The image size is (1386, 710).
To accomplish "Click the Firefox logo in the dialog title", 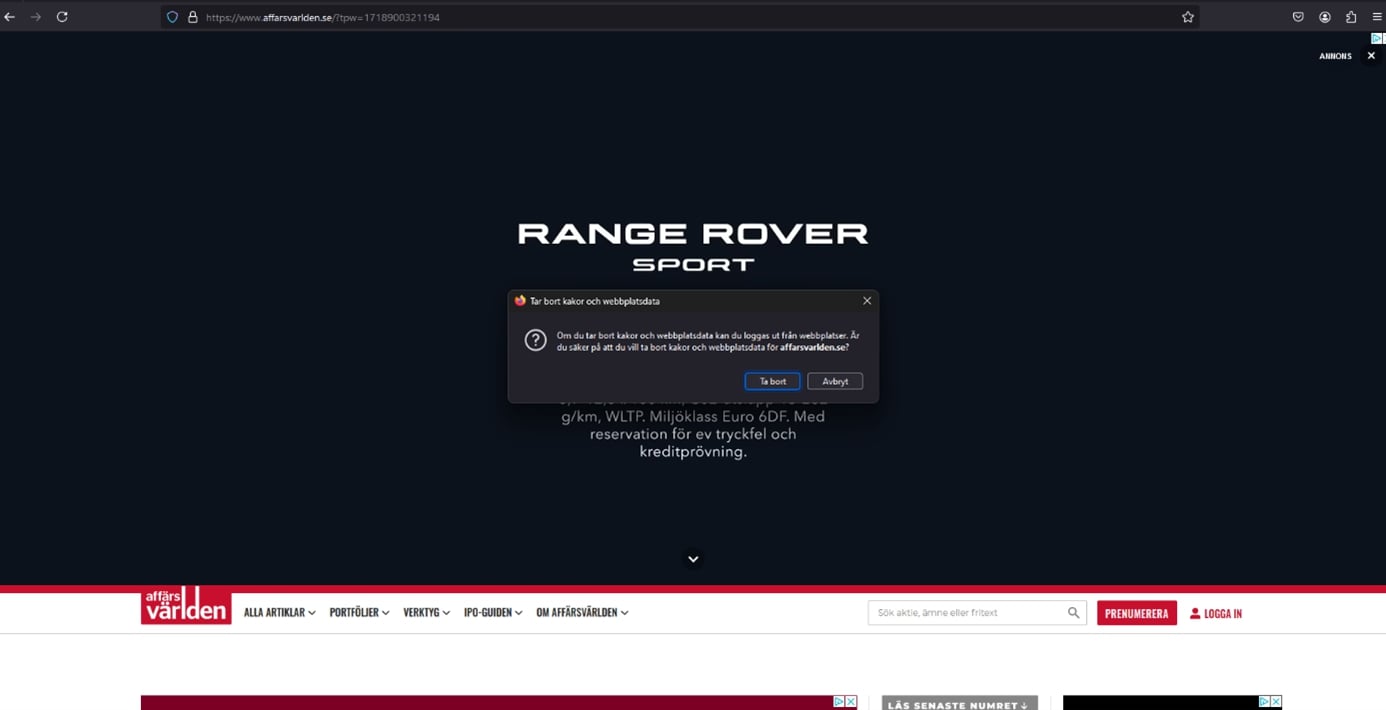I will coord(520,301).
